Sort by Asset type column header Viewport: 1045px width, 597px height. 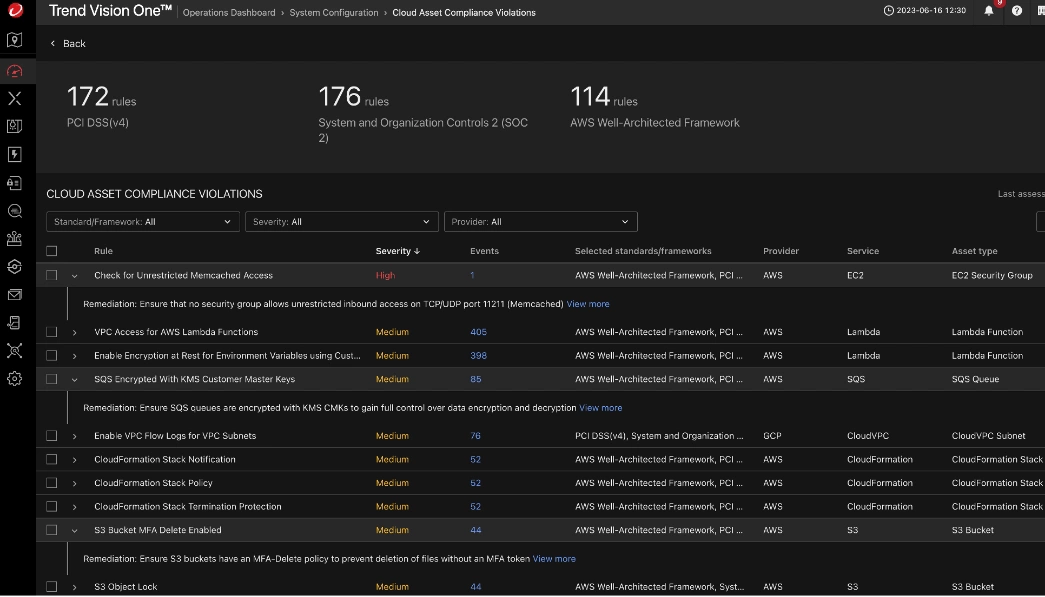tap(974, 251)
